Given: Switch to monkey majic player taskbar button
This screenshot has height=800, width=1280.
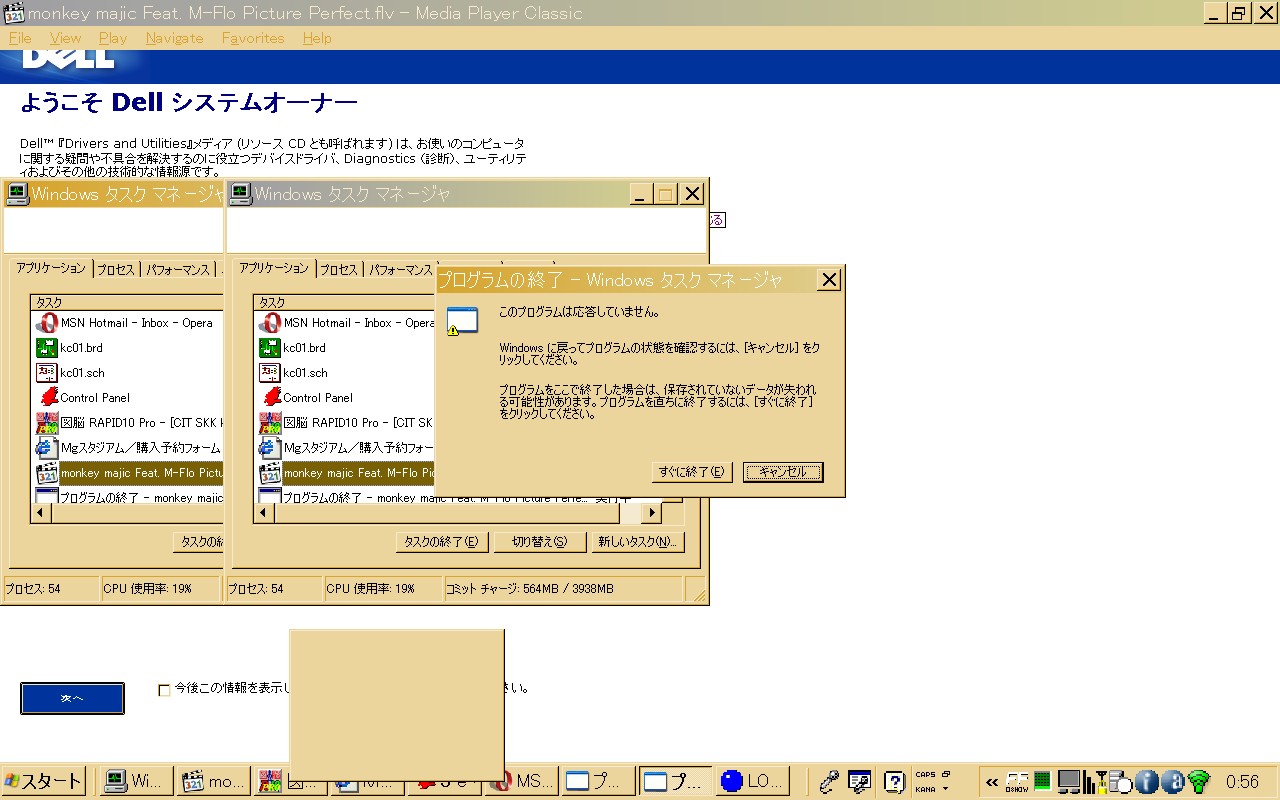Looking at the screenshot, I should [x=212, y=781].
